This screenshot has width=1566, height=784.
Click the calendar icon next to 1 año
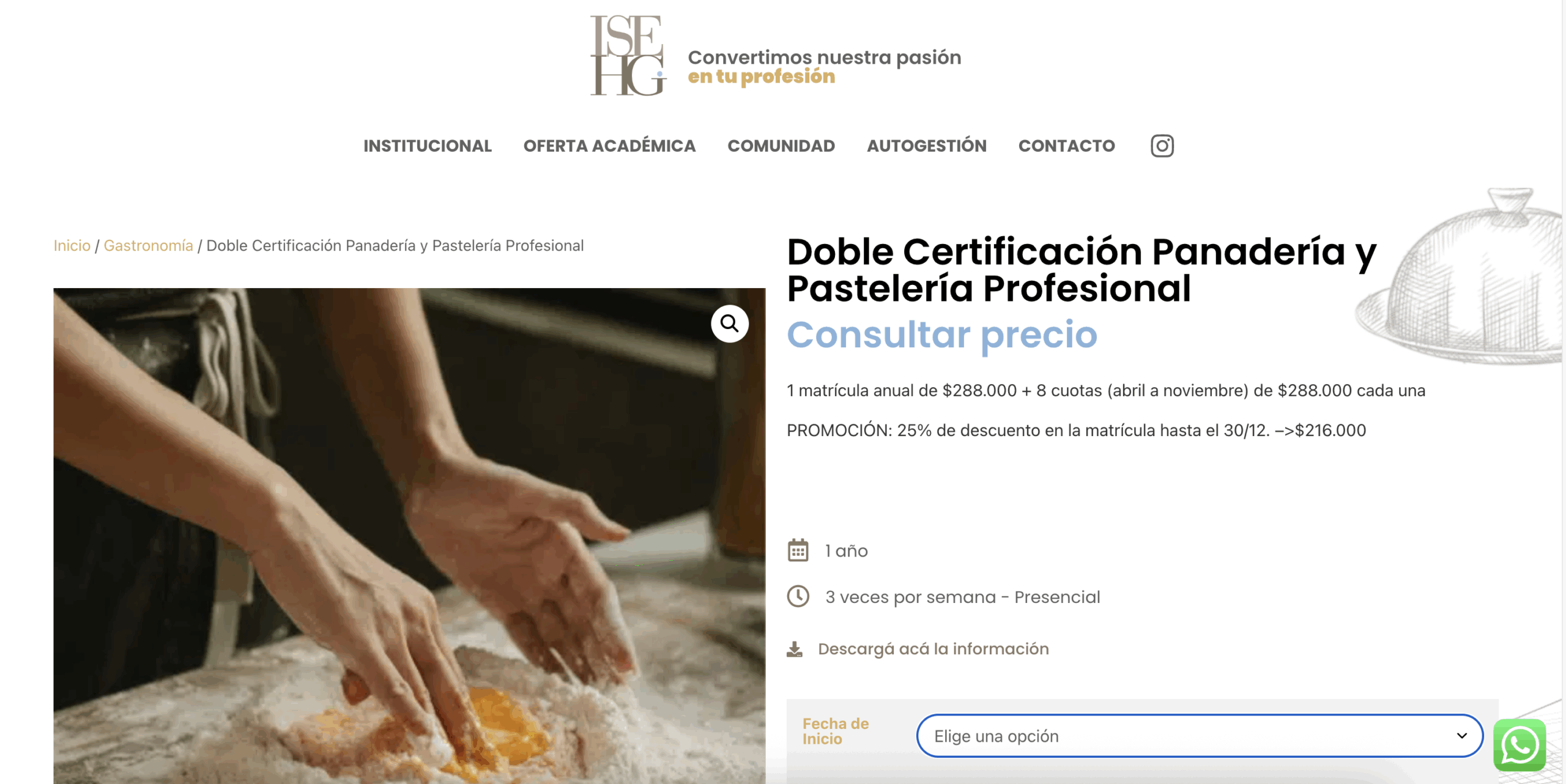coord(798,550)
